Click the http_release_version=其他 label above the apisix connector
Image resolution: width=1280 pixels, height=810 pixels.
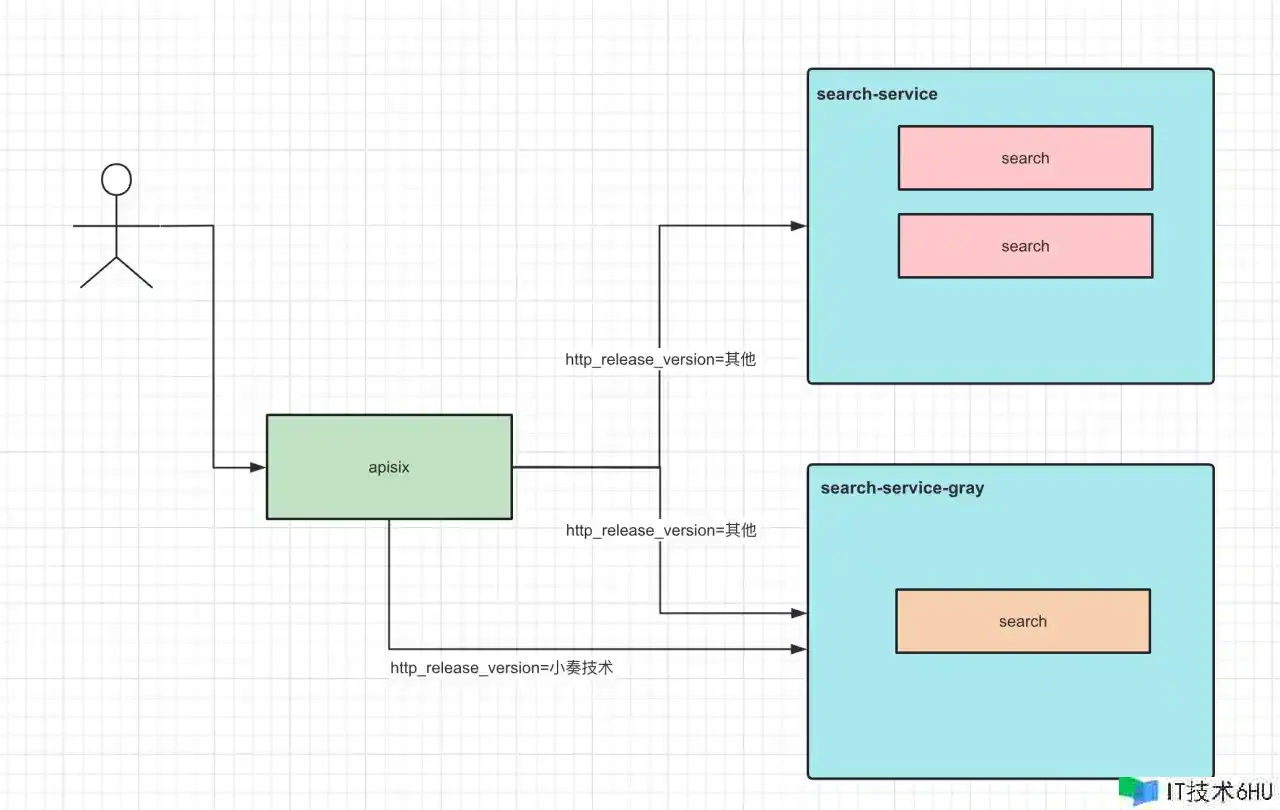(660, 359)
